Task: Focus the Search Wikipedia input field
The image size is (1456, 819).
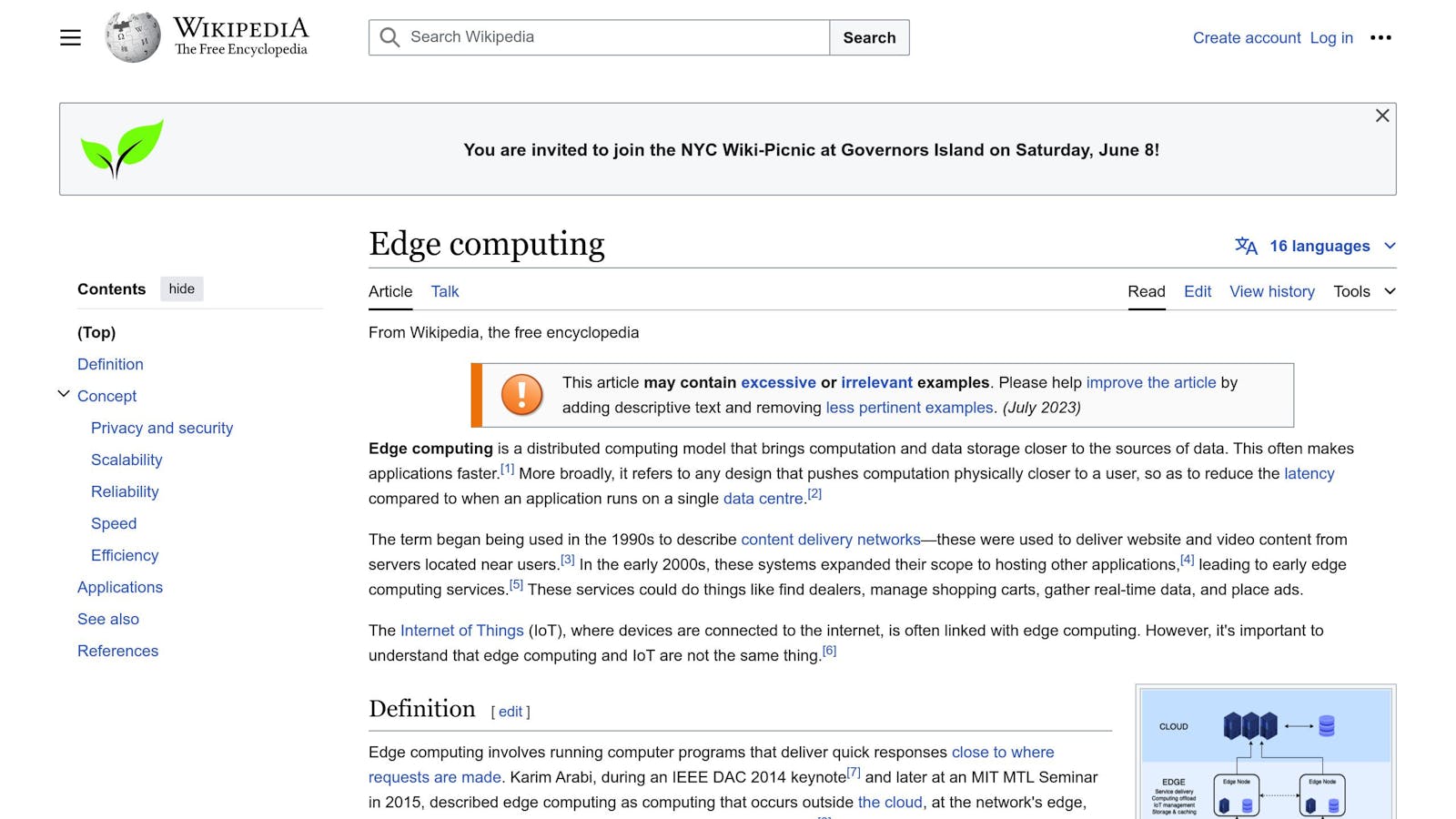Action: coord(600,37)
